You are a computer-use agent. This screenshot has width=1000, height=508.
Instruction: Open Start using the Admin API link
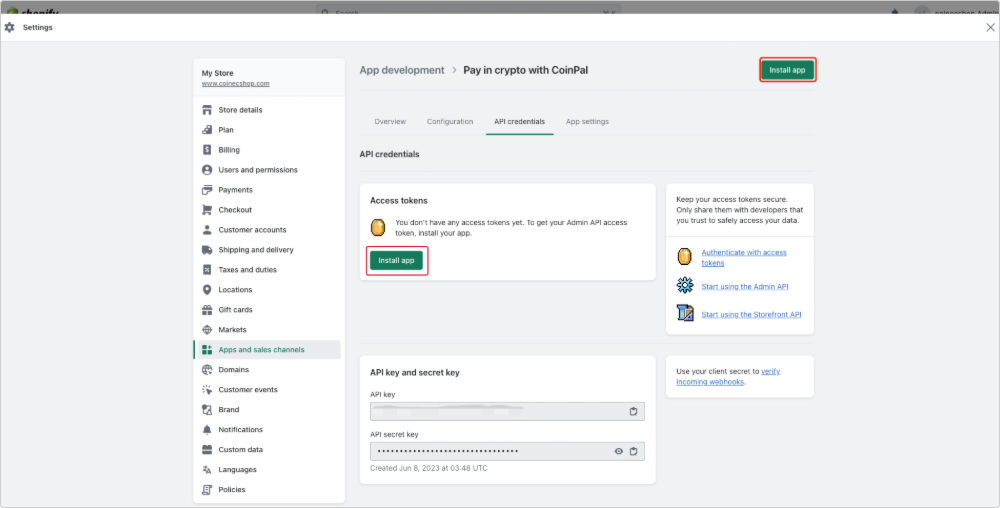(x=745, y=287)
